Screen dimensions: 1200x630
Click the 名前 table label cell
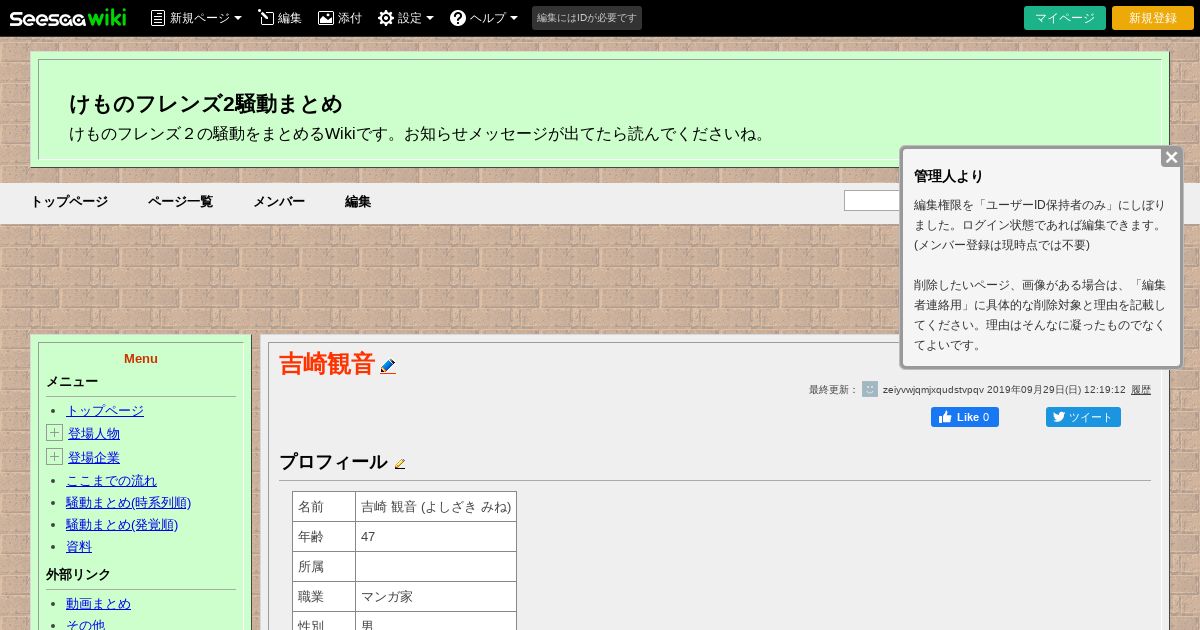pos(324,507)
